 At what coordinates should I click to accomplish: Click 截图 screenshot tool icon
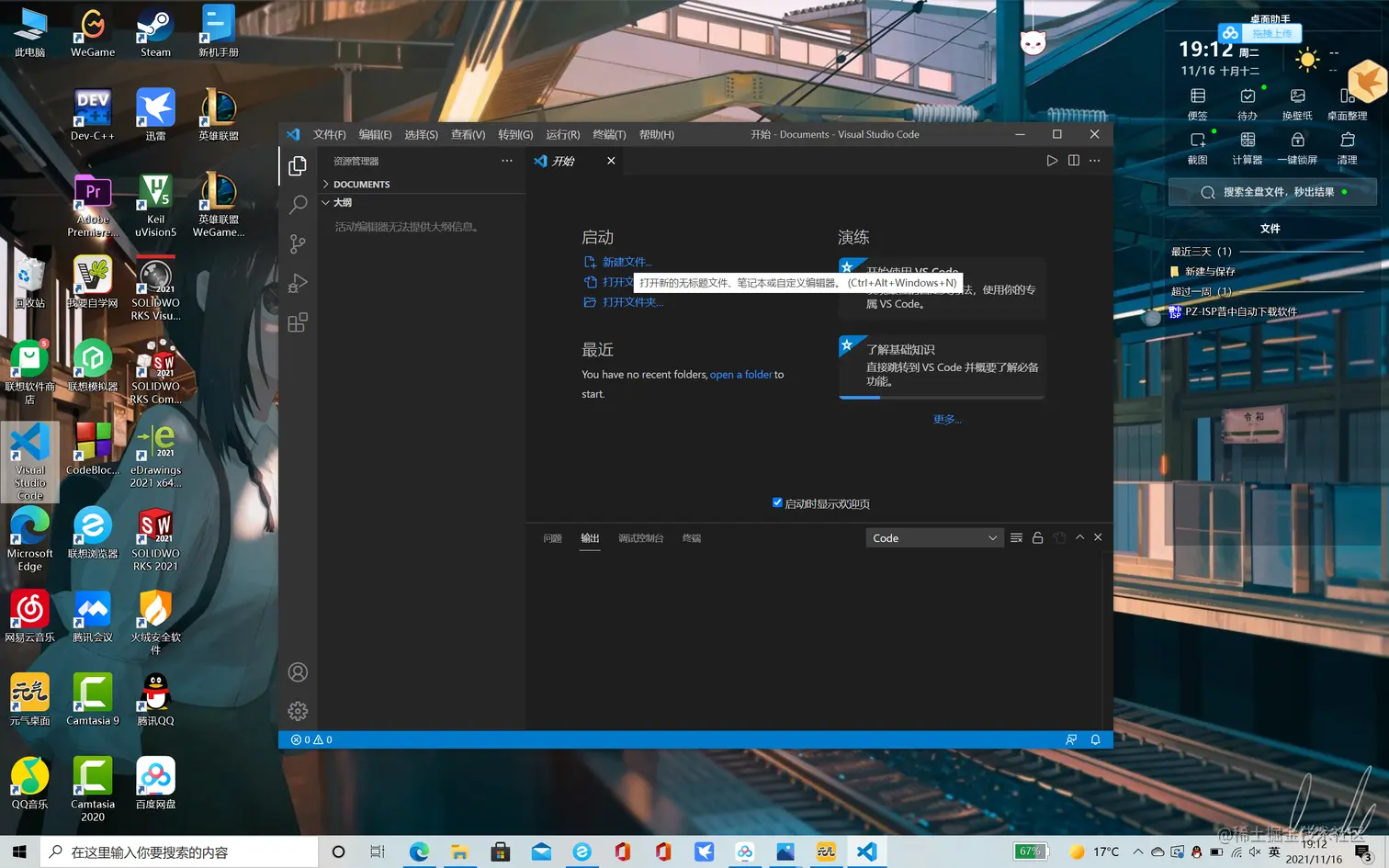coord(1198,147)
